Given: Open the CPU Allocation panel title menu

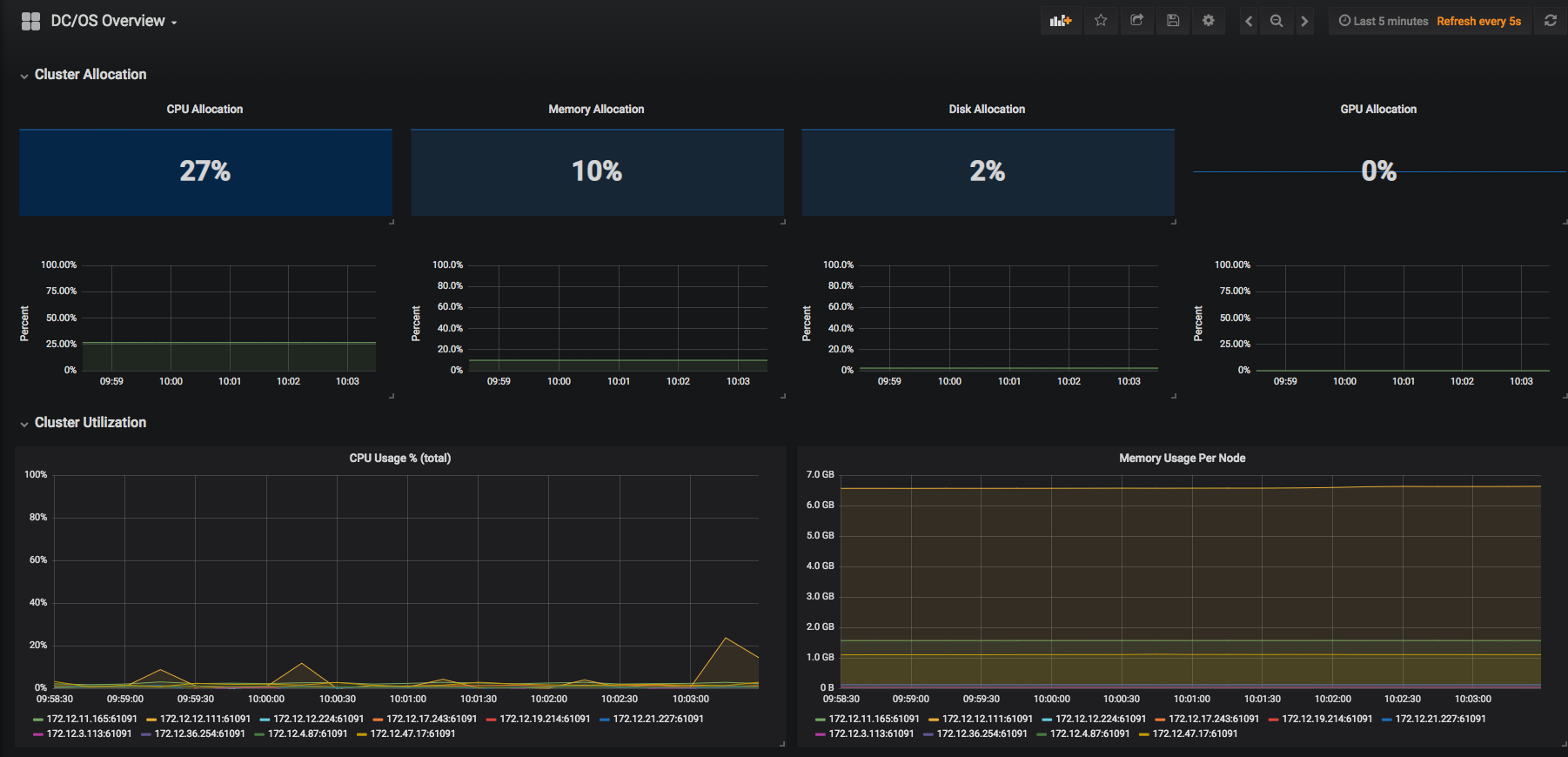Looking at the screenshot, I should coord(204,109).
